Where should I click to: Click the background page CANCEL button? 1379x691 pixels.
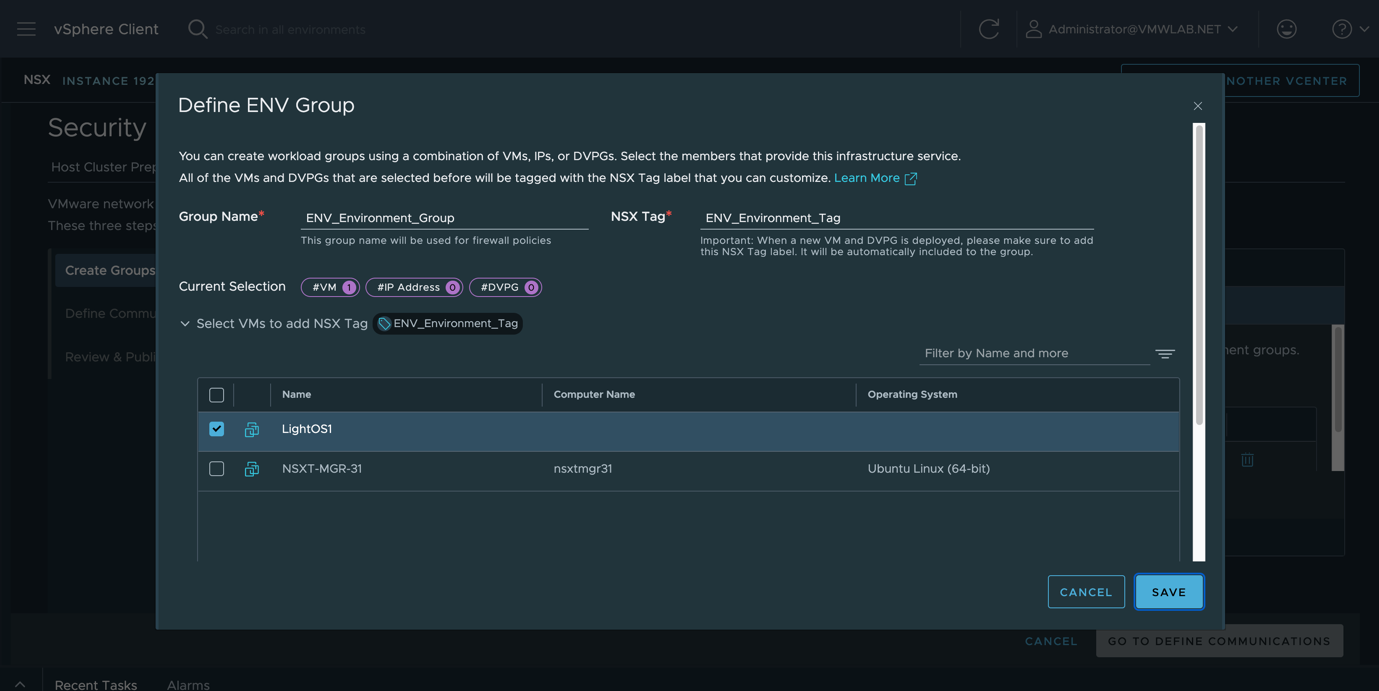click(x=1051, y=641)
